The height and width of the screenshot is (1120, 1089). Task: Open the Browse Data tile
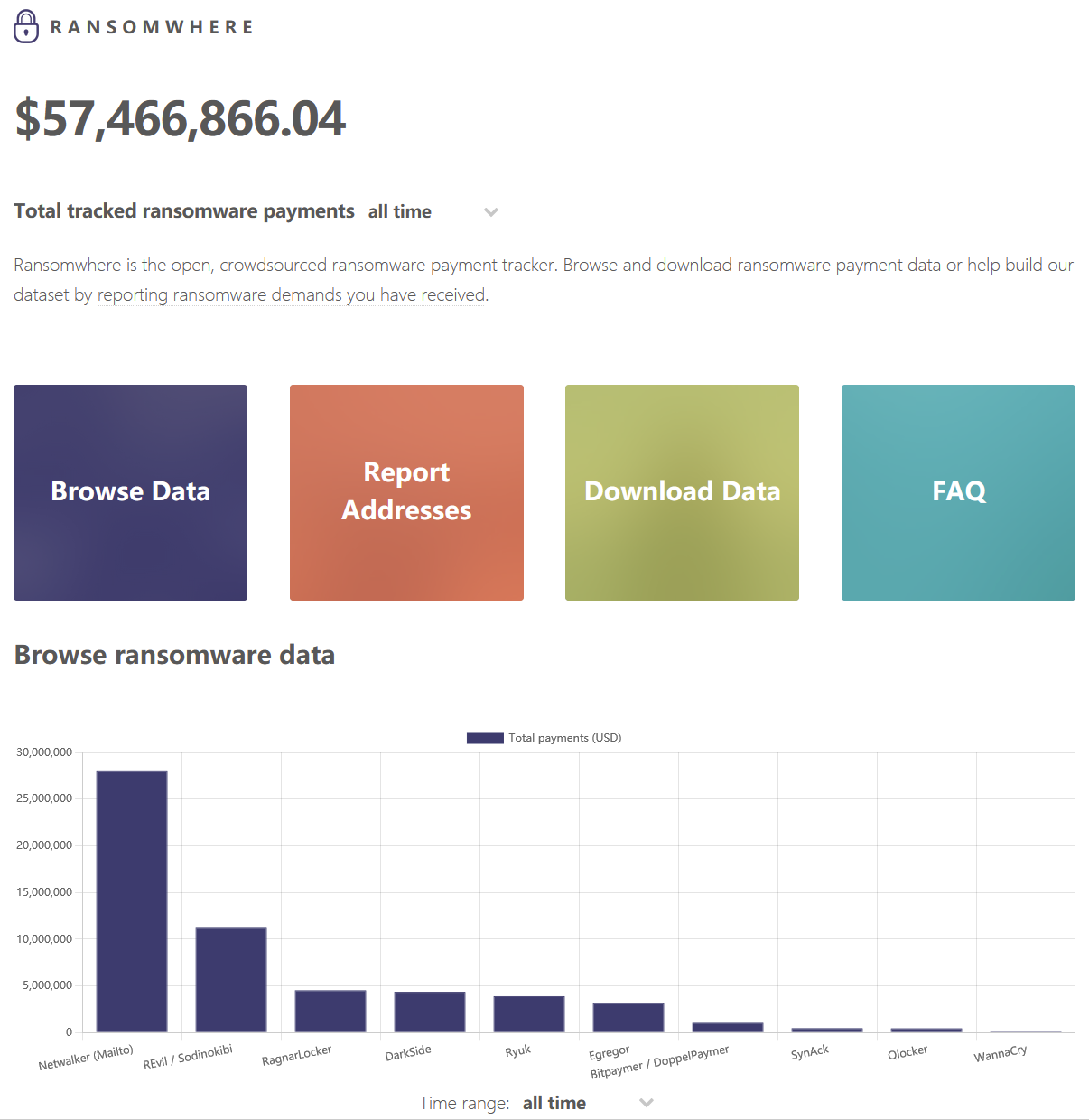tap(130, 492)
